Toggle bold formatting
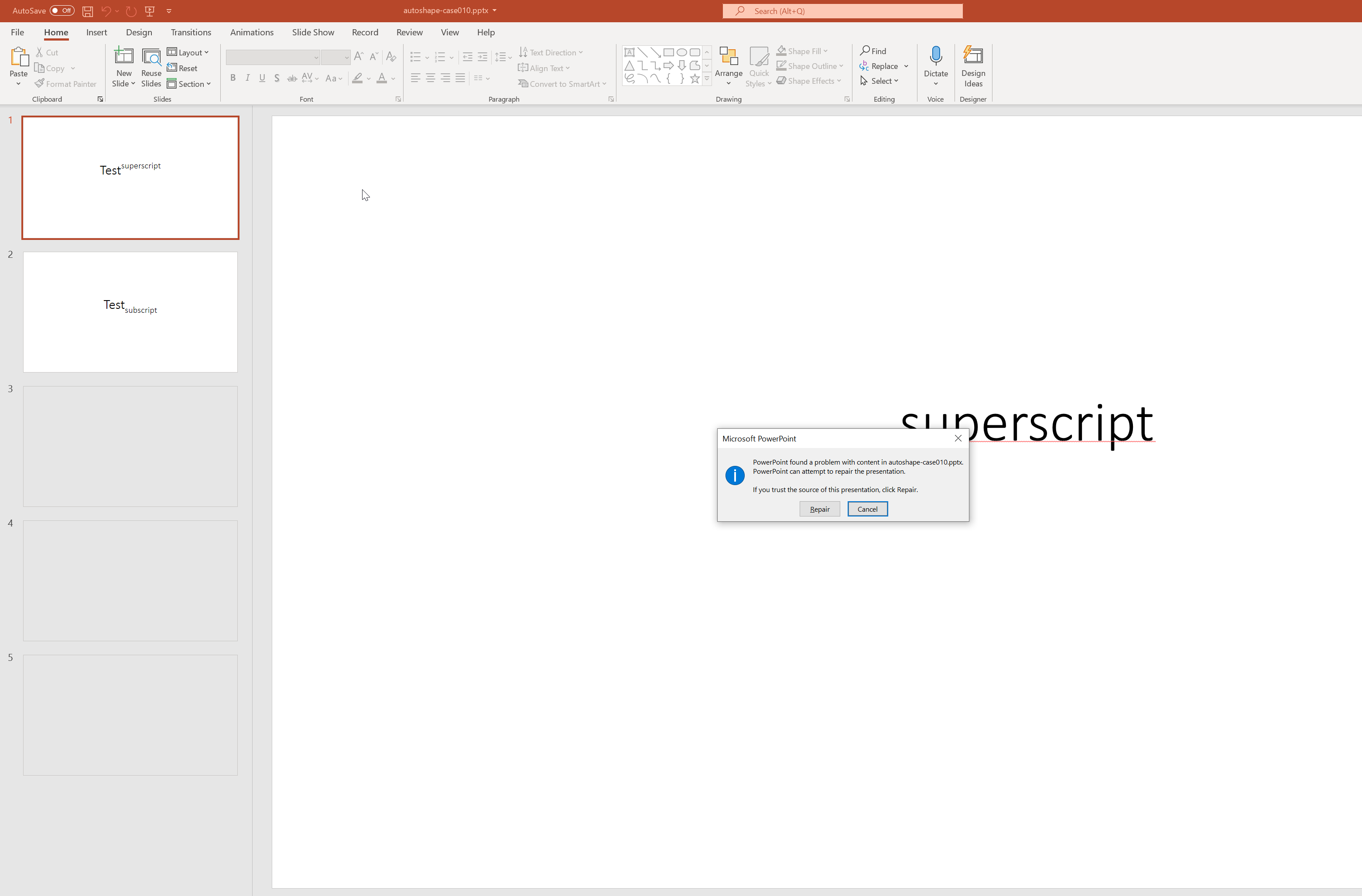 click(233, 78)
